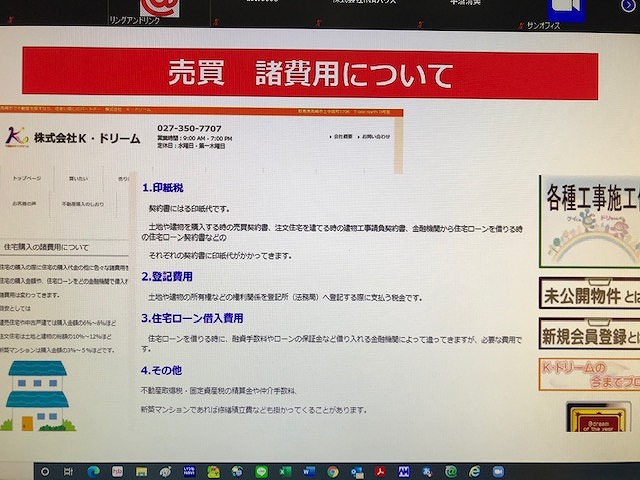Open Adobe Acrobat from the taskbar
The width and height of the screenshot is (640, 480).
(380, 471)
